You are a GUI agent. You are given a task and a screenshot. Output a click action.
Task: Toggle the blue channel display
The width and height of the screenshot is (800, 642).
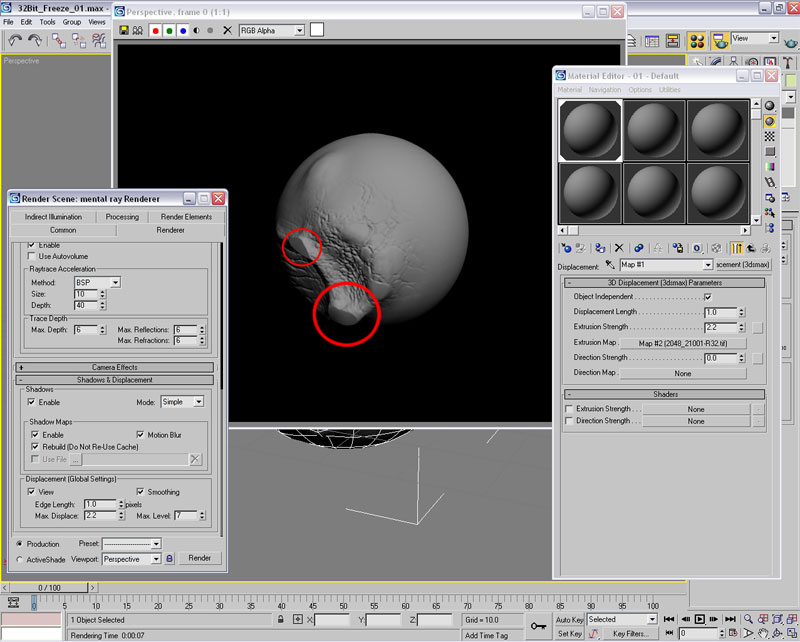click(x=183, y=31)
